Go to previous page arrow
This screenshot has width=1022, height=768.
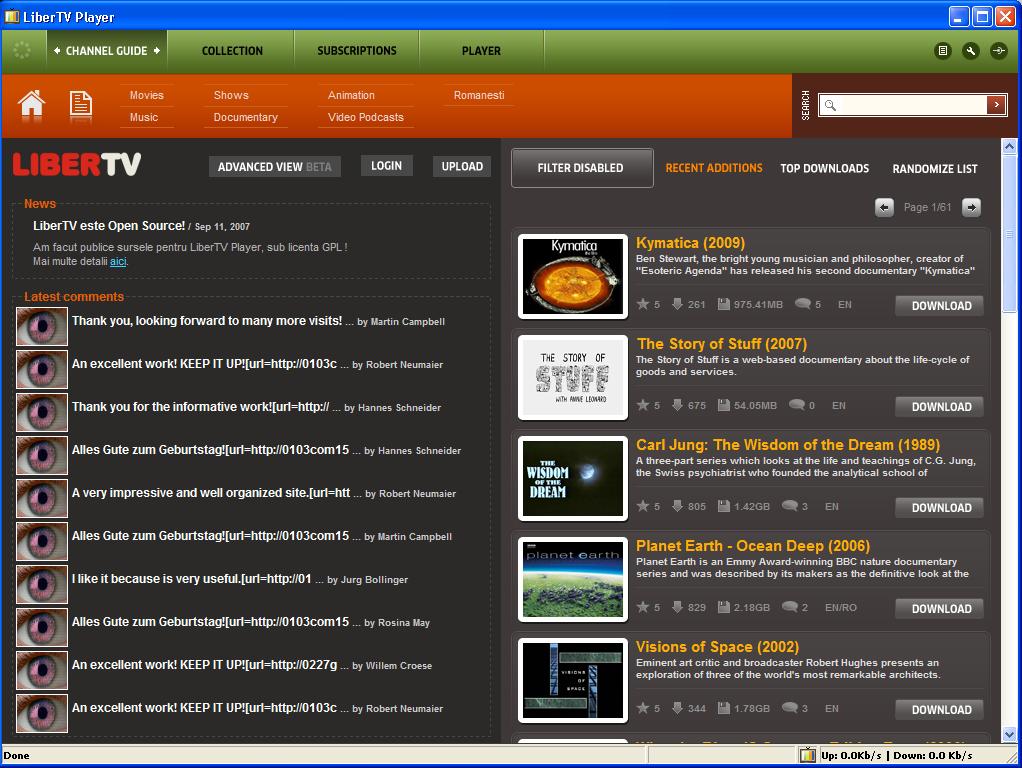884,207
